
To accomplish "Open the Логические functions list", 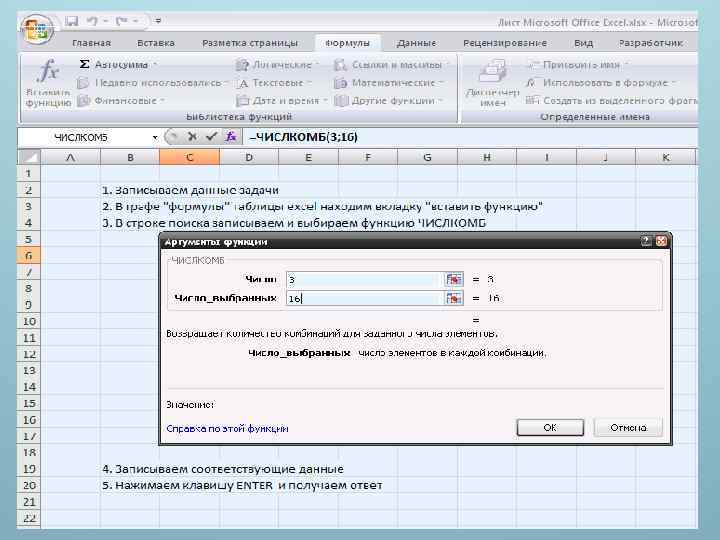I will (x=278, y=65).
